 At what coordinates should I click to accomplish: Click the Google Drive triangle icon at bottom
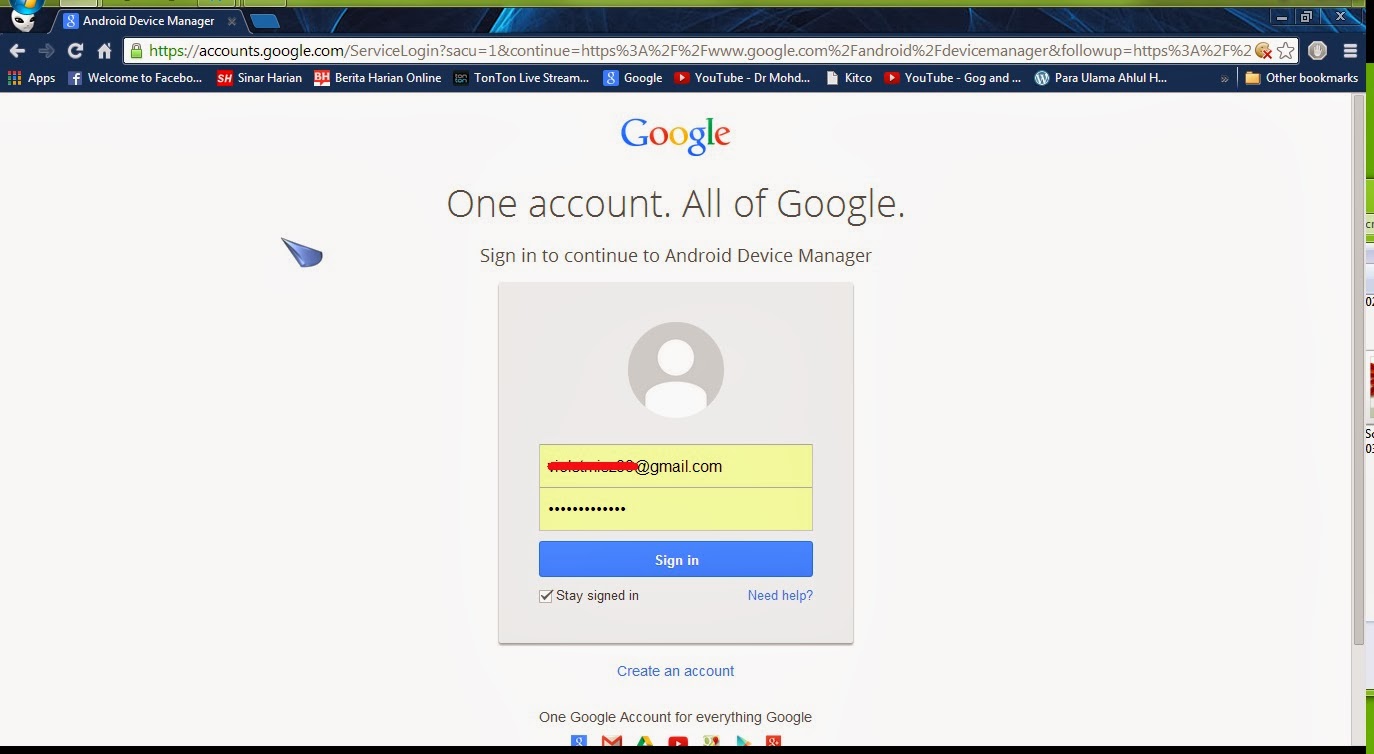[645, 742]
